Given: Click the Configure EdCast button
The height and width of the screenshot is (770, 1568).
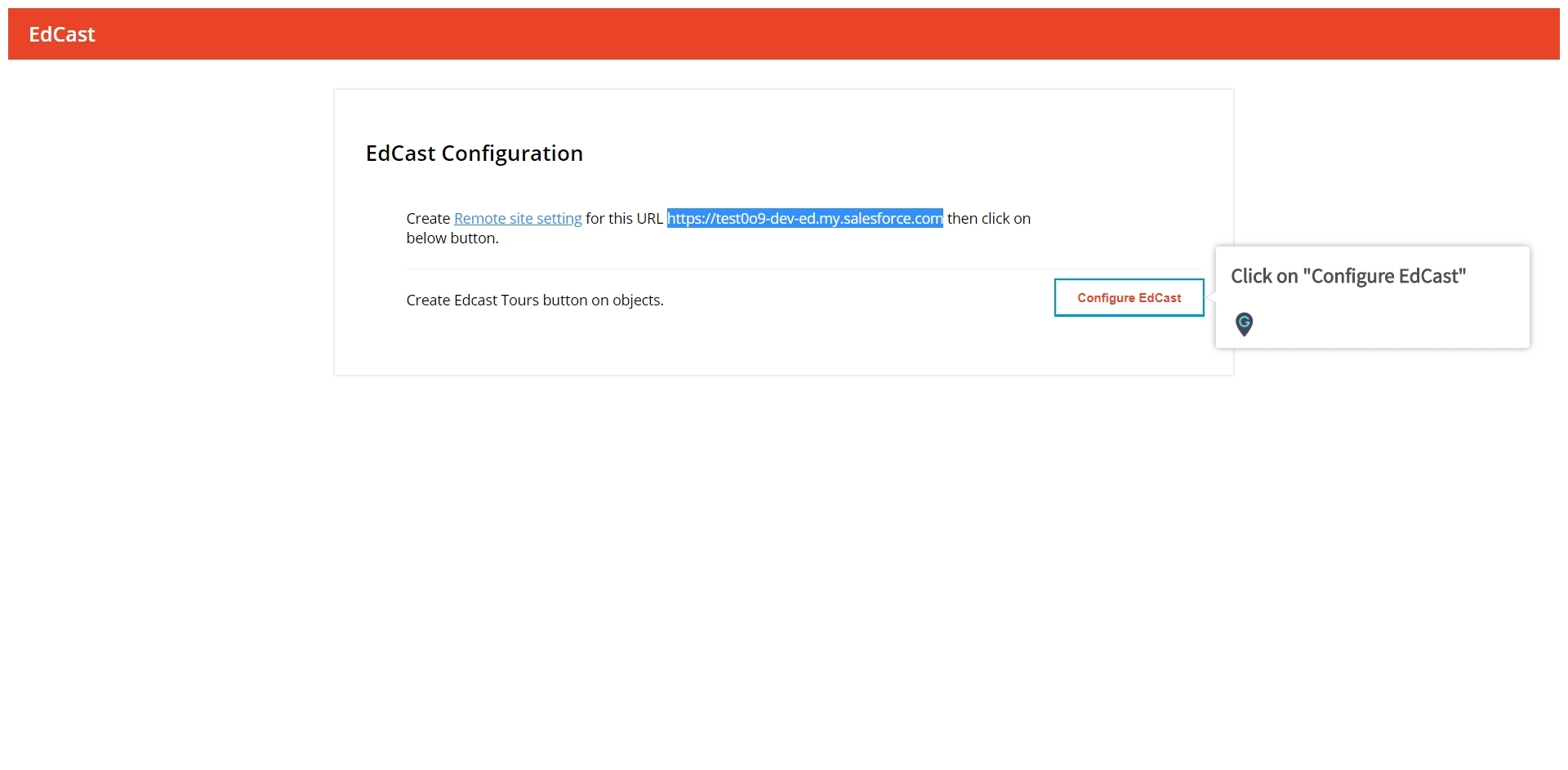Looking at the screenshot, I should (x=1129, y=297).
